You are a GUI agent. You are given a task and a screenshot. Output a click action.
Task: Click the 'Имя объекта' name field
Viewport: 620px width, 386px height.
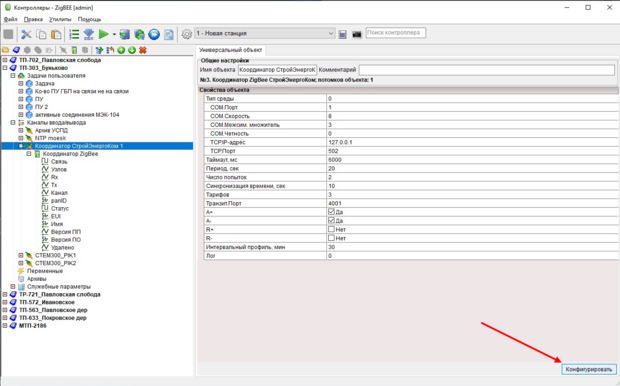click(x=277, y=70)
